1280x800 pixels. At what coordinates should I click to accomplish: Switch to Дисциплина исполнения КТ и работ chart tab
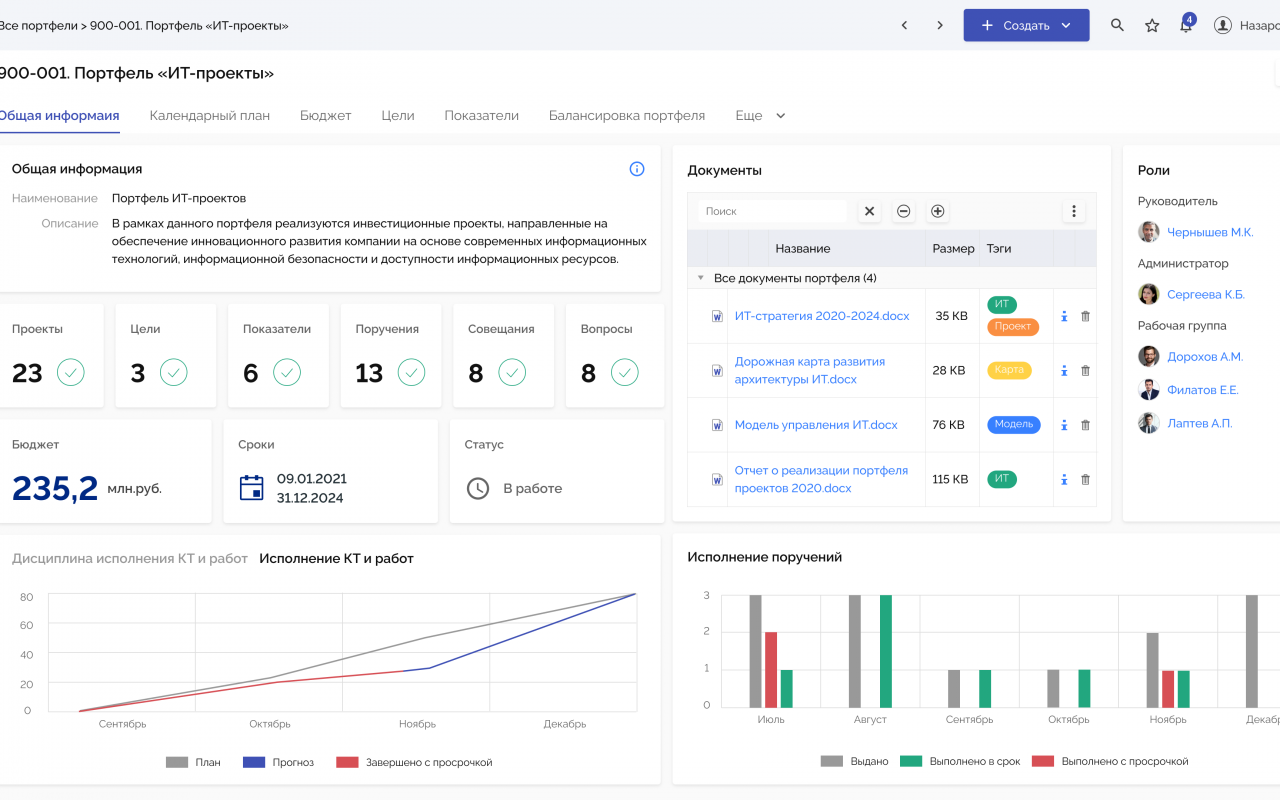point(130,558)
